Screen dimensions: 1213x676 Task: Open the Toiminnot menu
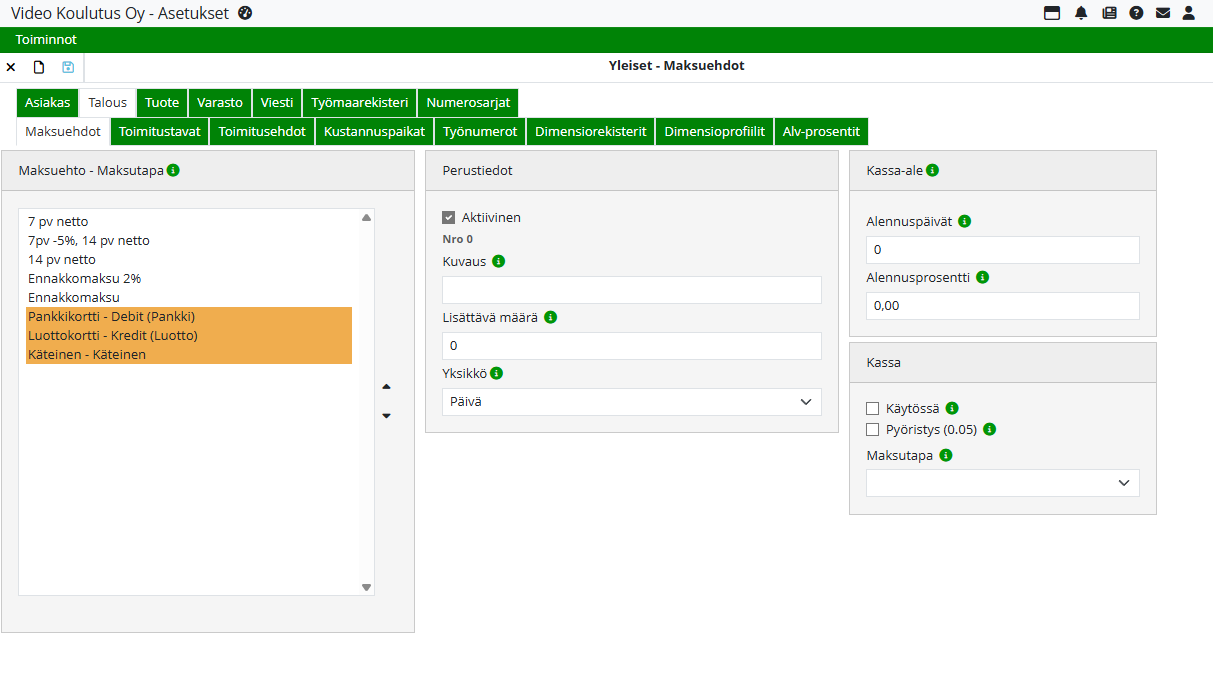(46, 40)
